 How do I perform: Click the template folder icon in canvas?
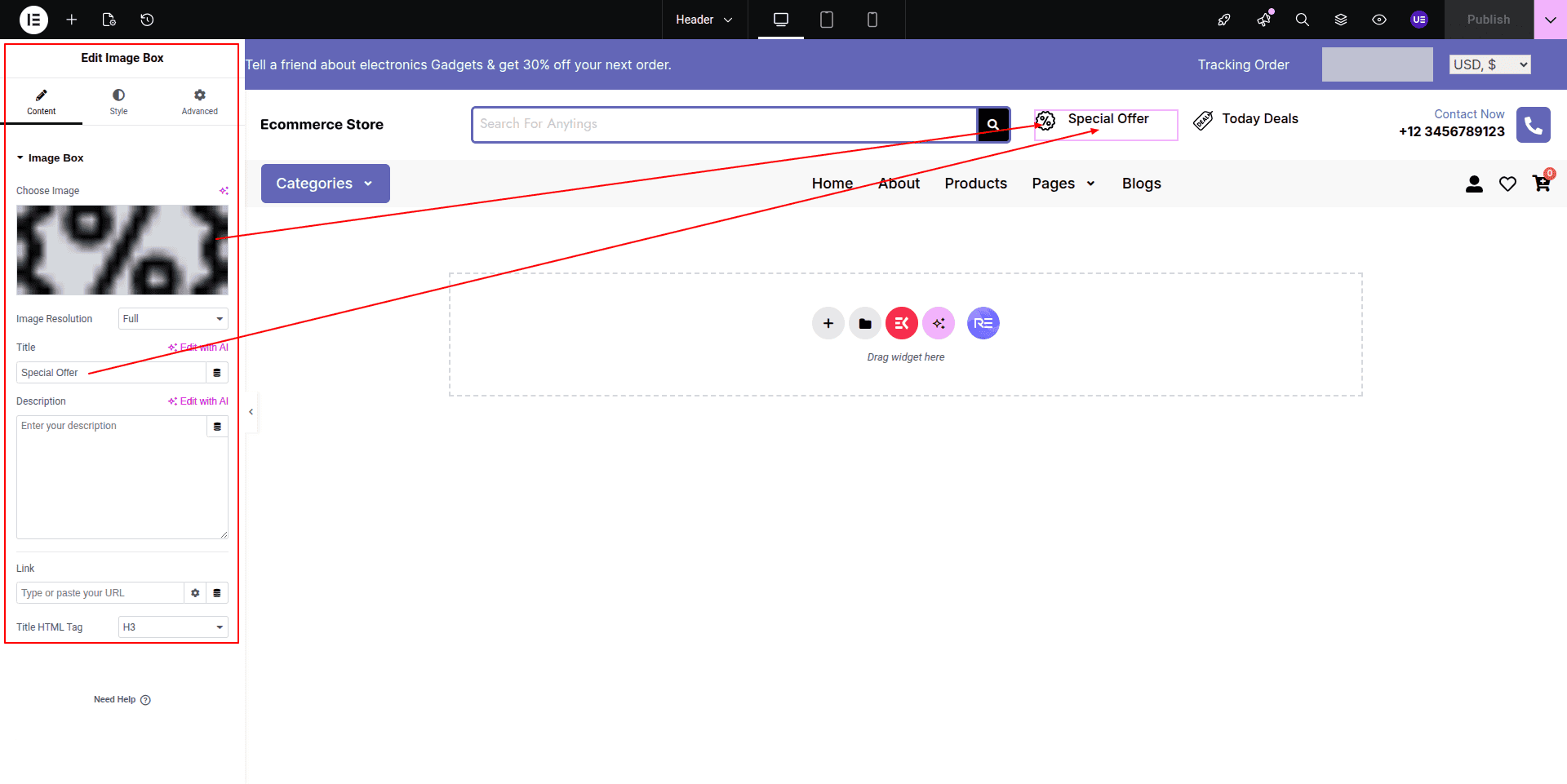coord(864,324)
